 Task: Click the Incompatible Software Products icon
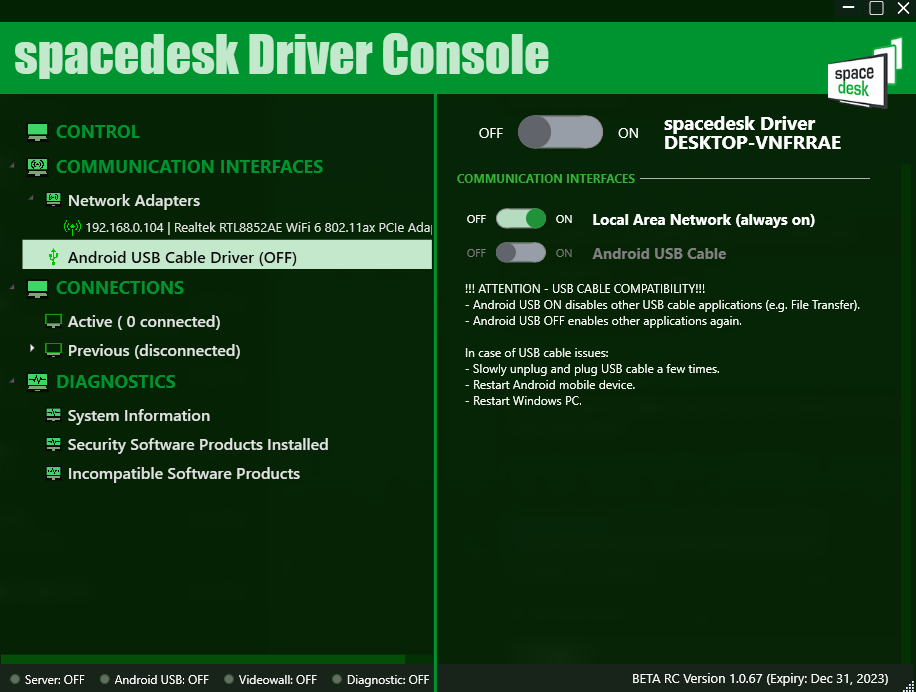53,473
